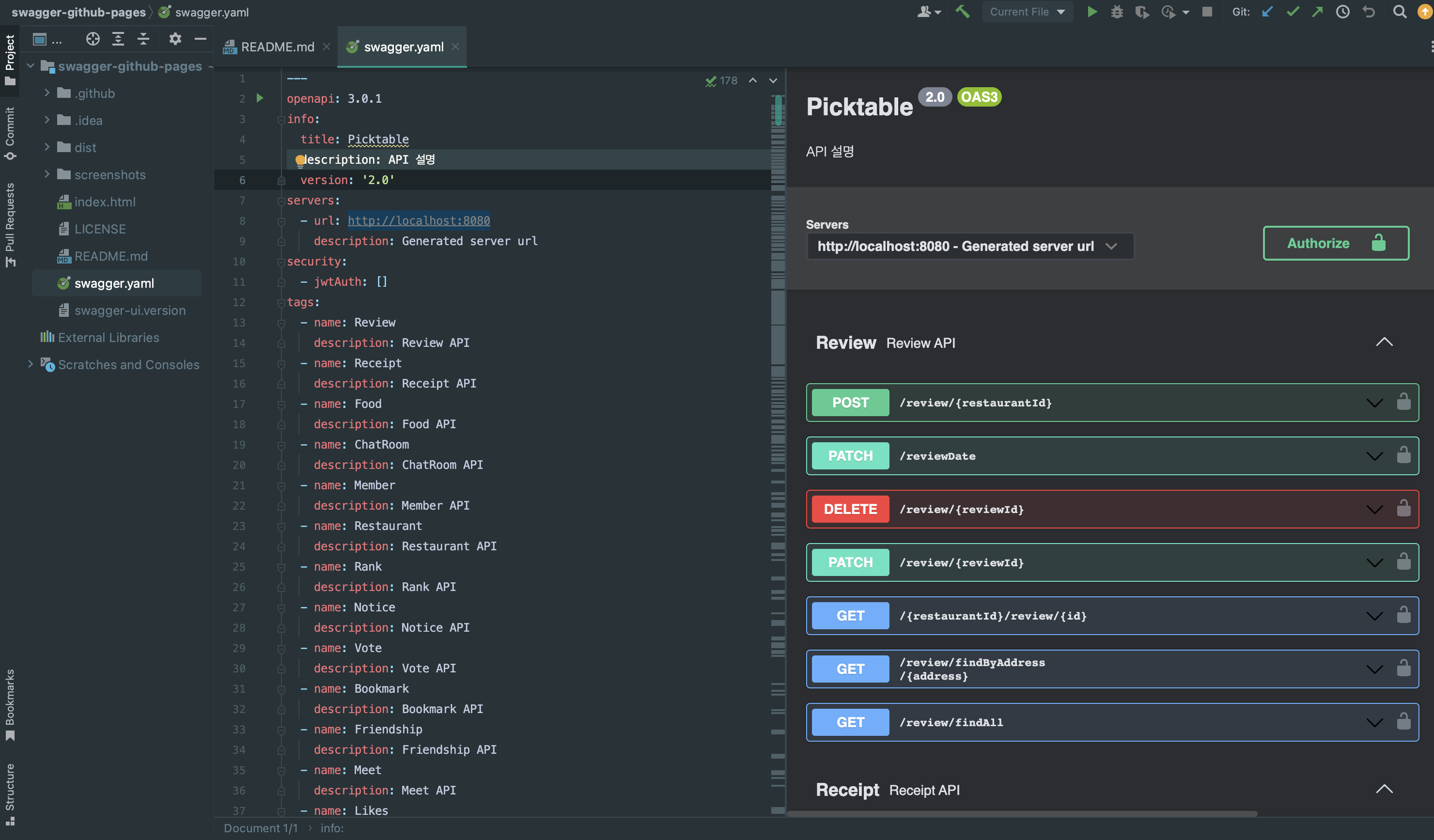Click the run gutter icon on line 2
Viewport: 1434px width, 840px height.
pos(260,98)
